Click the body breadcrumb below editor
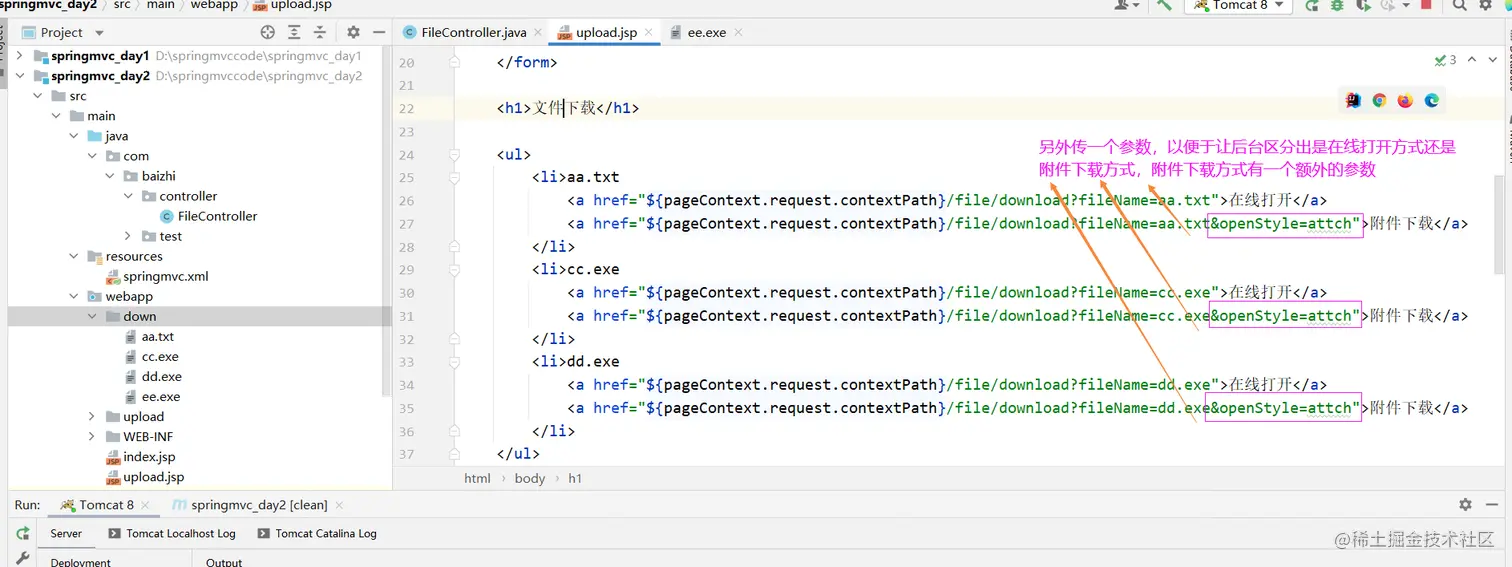 pos(530,478)
